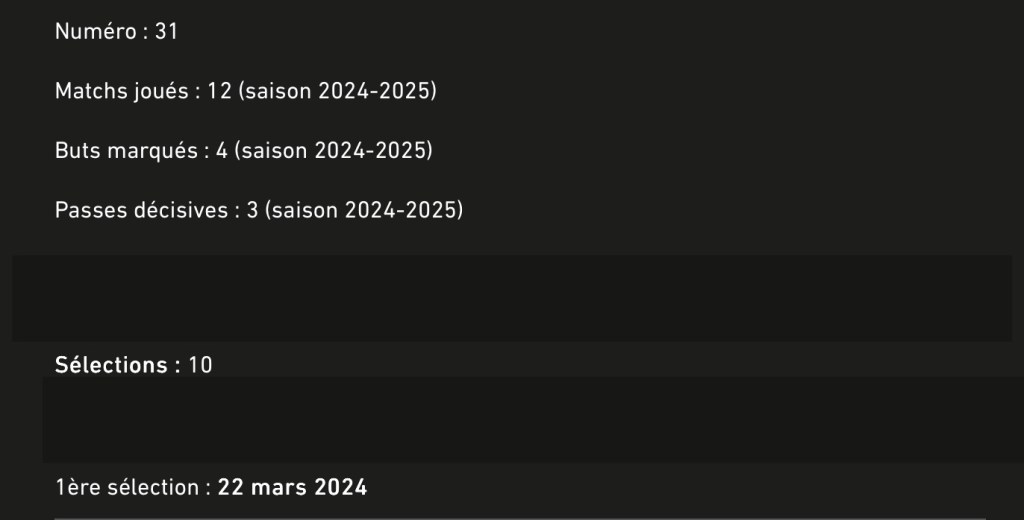Click the empty dark panel below Sélections
The width and height of the screenshot is (1024, 520).
point(530,418)
